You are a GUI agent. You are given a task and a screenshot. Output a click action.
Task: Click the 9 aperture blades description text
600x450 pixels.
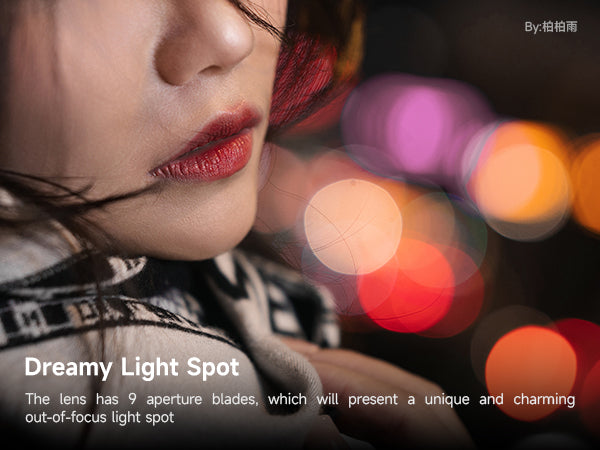click(x=300, y=408)
